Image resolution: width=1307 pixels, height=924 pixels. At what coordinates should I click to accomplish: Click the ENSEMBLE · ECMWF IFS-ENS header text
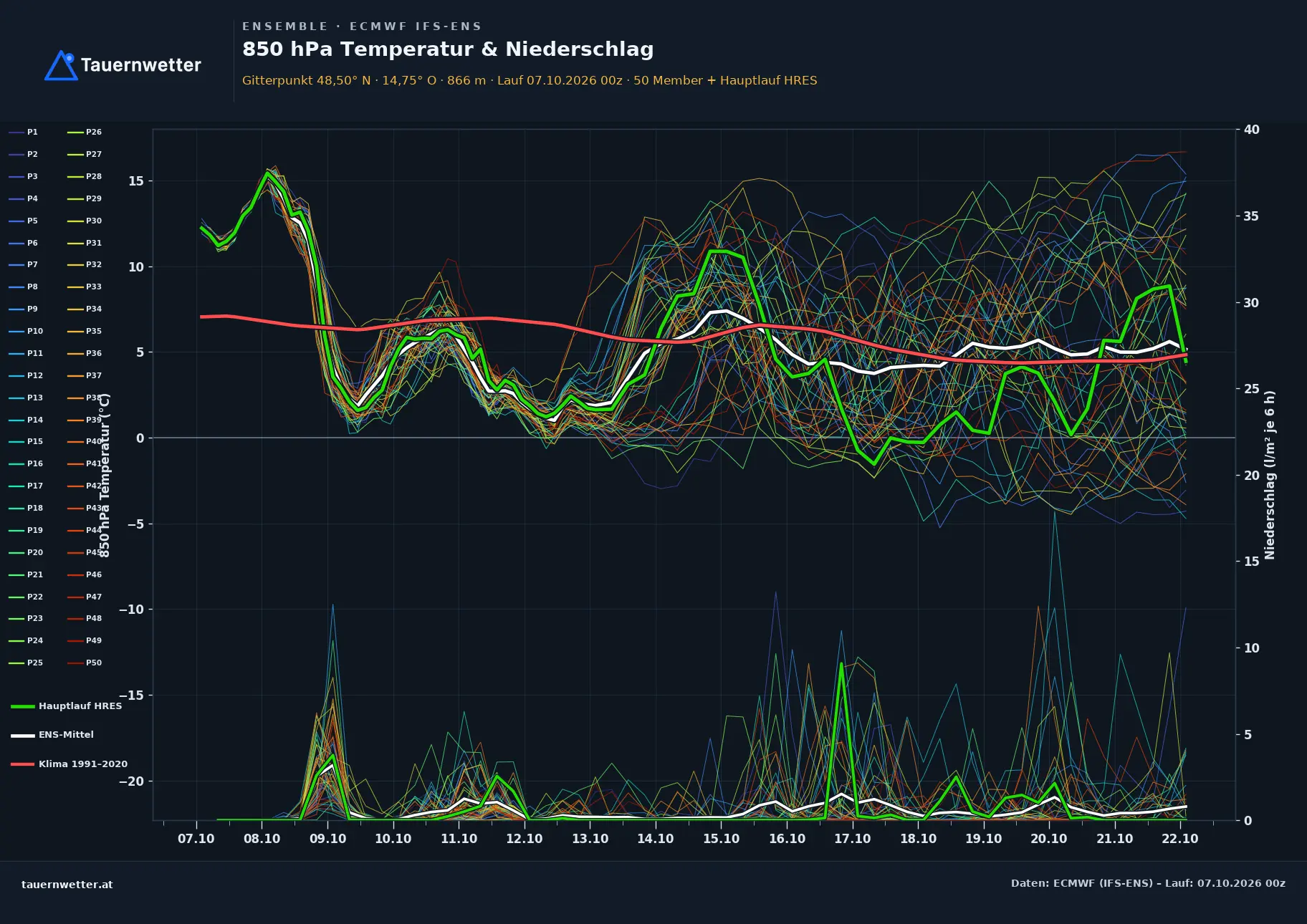[362, 27]
